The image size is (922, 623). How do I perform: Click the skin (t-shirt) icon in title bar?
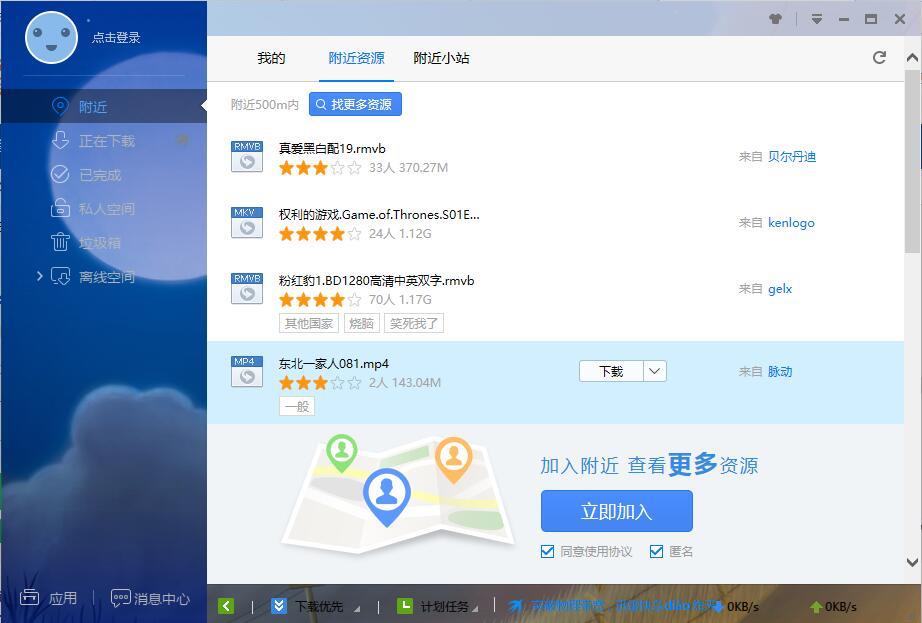coord(774,19)
